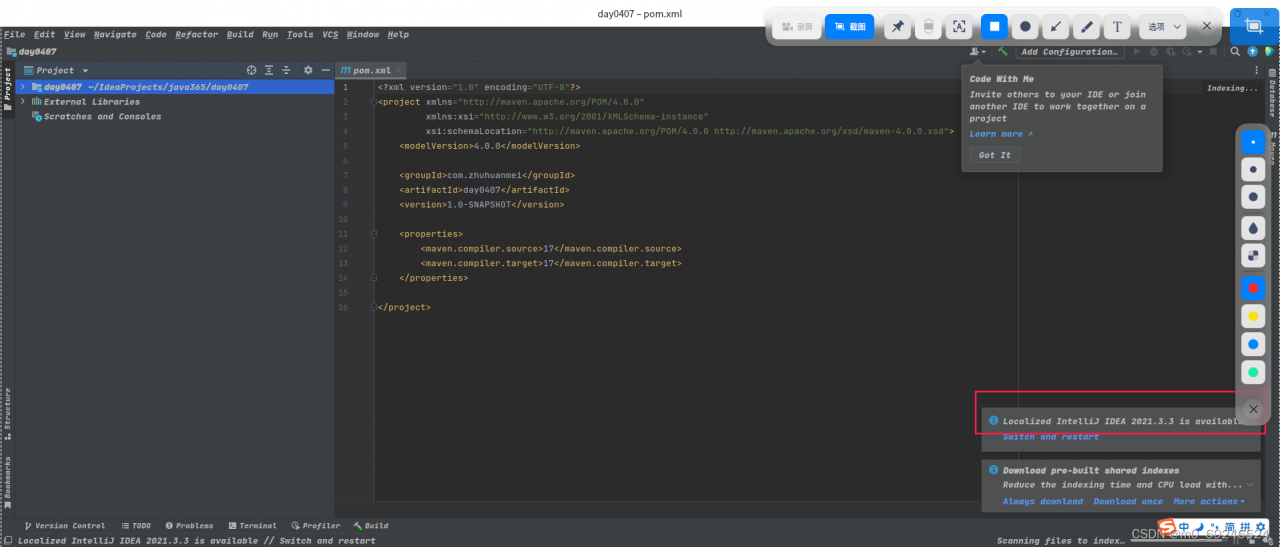The image size is (1280, 547).
Task: Click Collapse All icon in Project panel
Action: click(286, 70)
